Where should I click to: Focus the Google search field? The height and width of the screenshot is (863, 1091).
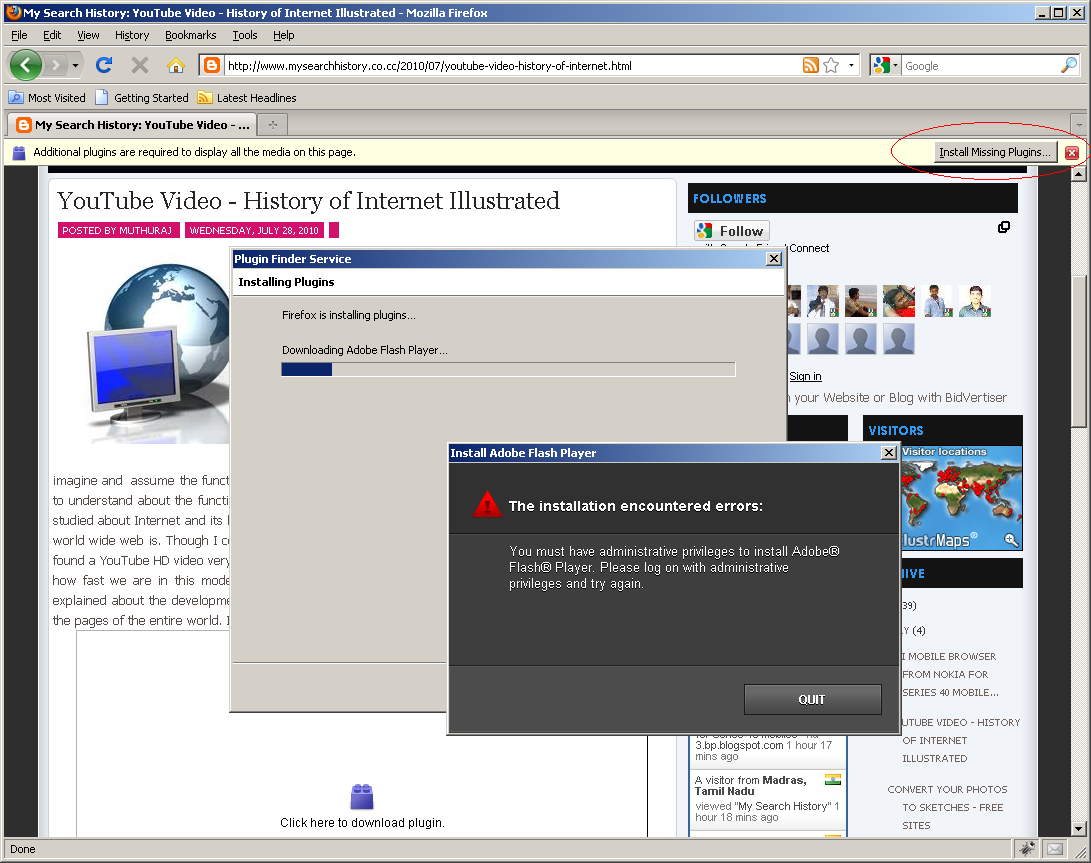pos(980,65)
